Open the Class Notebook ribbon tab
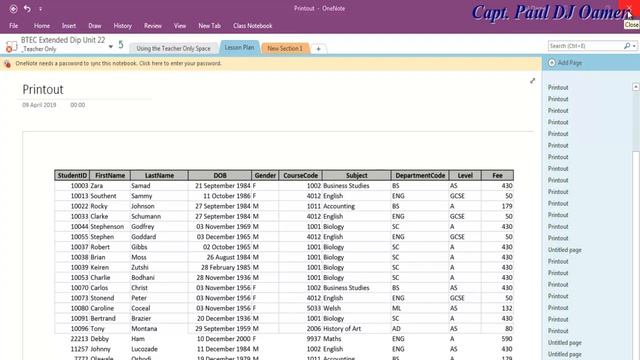This screenshot has width=640, height=360. [x=253, y=26]
